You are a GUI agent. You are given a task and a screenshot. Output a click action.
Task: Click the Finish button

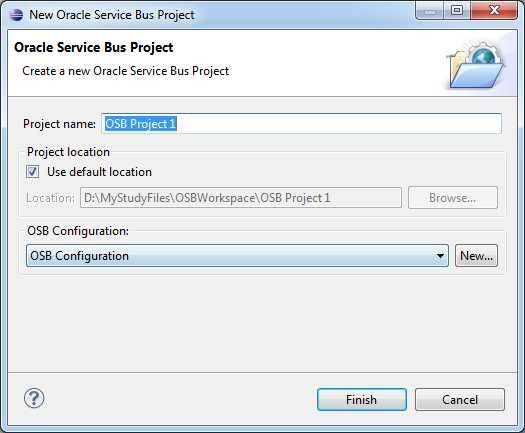(362, 400)
